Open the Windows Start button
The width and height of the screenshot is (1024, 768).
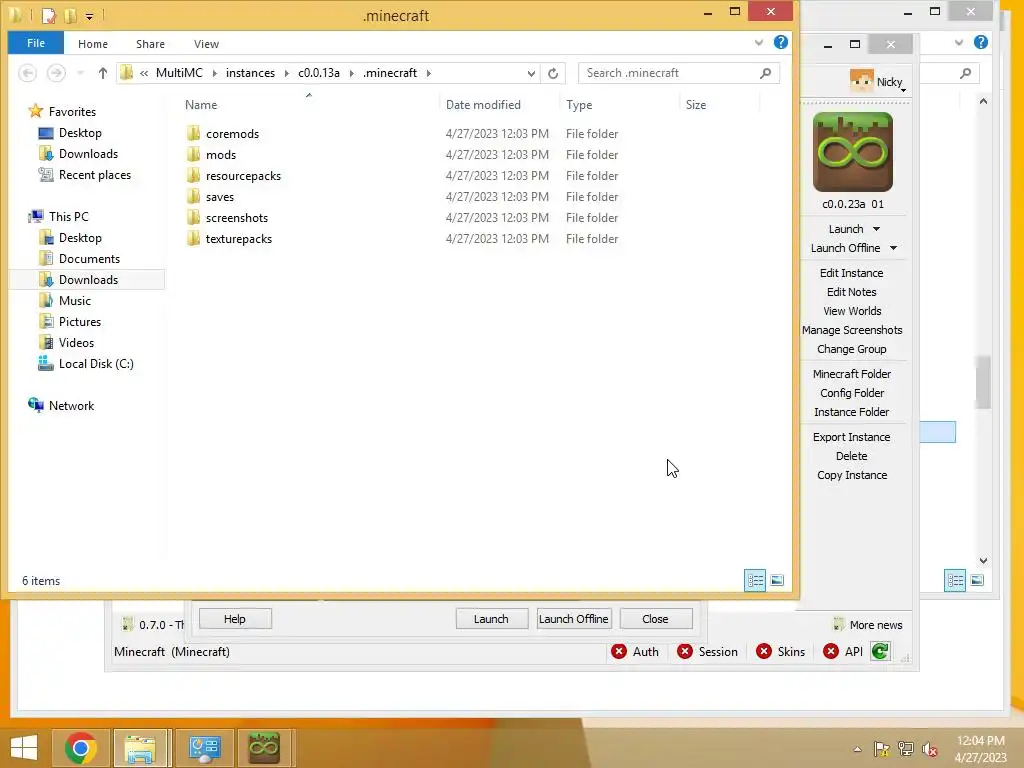tap(24, 748)
